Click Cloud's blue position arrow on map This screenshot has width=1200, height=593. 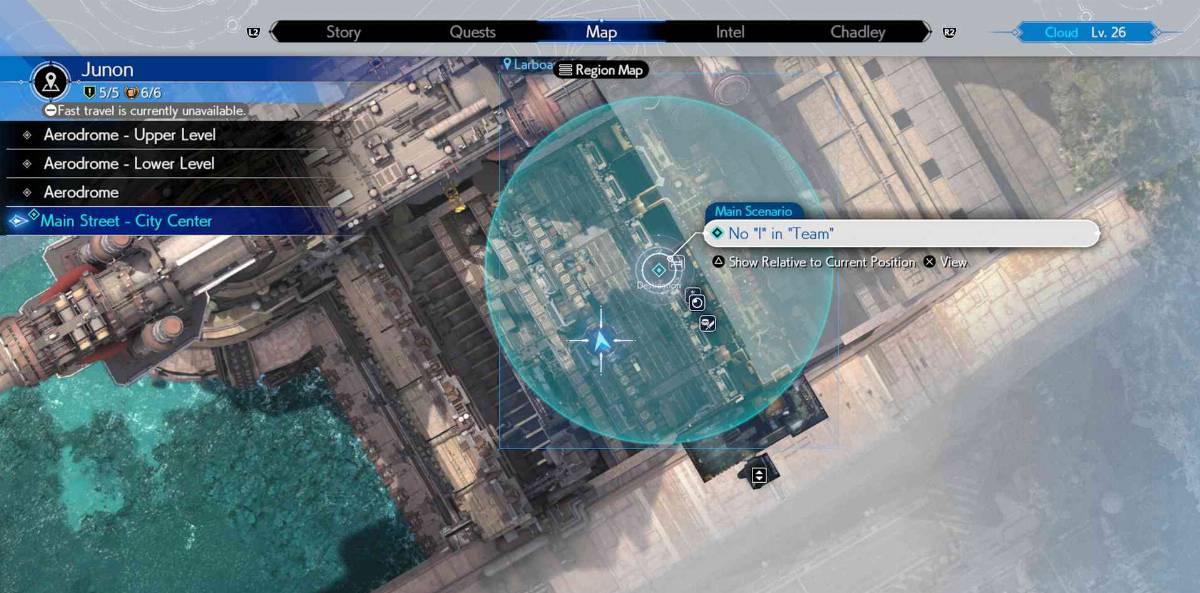point(601,340)
